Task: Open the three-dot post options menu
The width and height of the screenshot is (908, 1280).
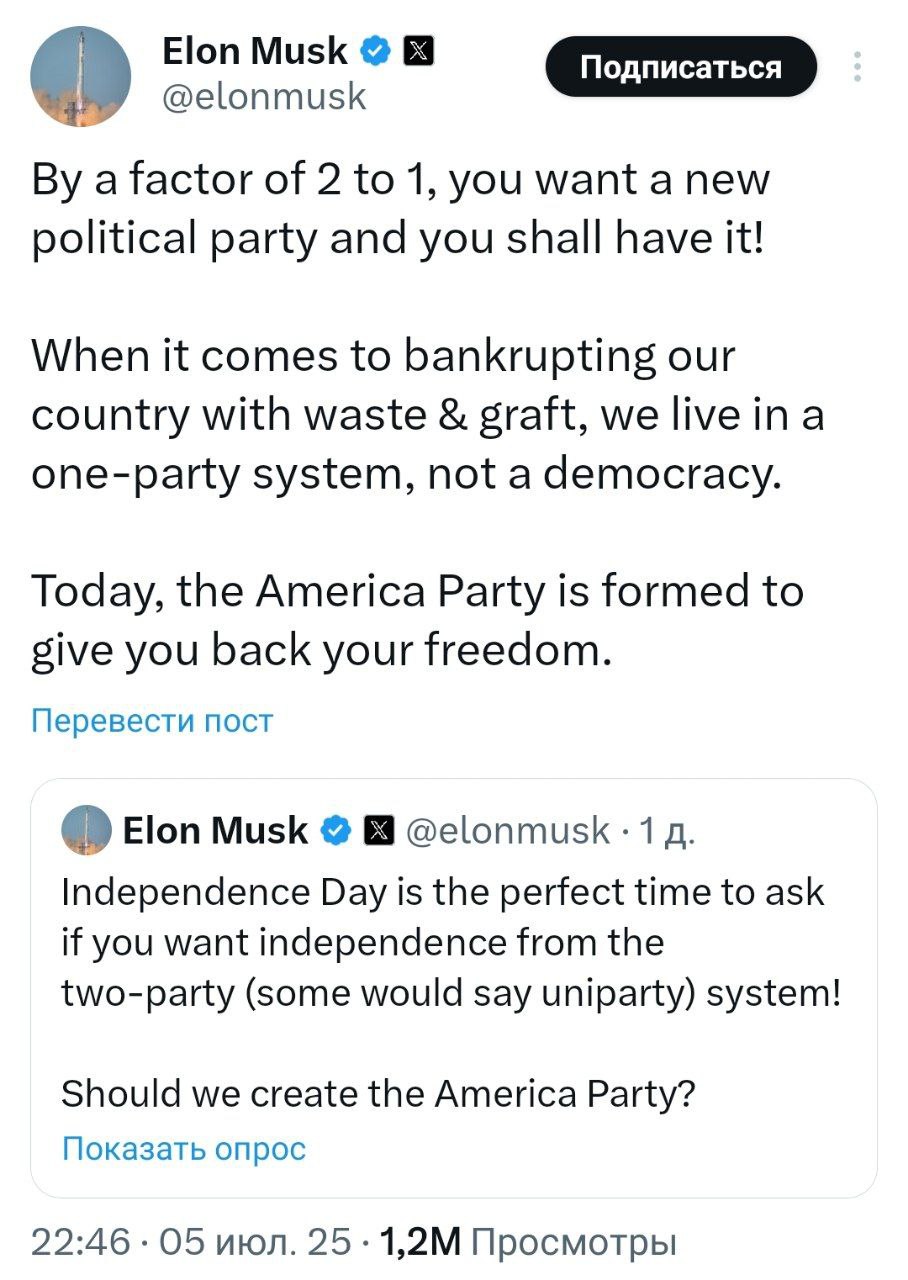Action: click(856, 67)
